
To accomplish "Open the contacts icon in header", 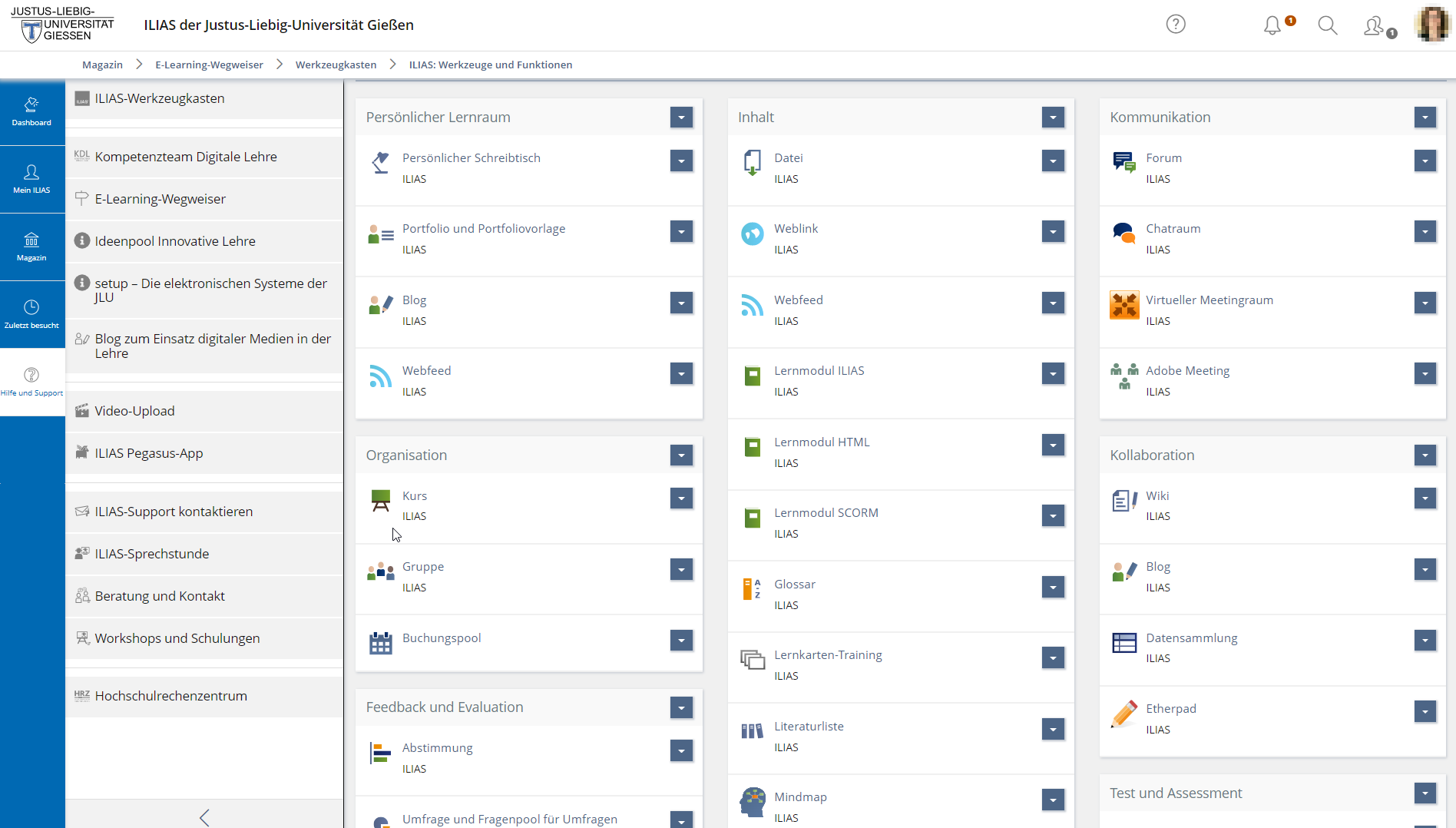I will [1374, 26].
